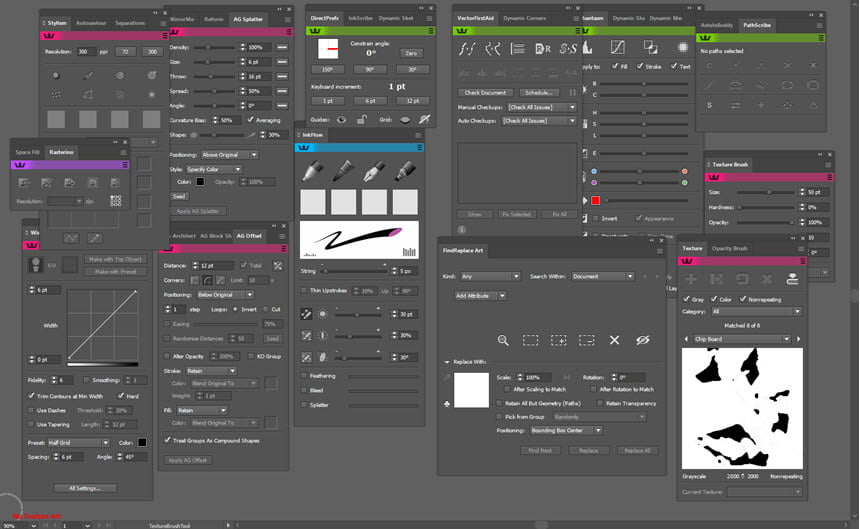Click the S icon in PathScribe panel

point(710,105)
